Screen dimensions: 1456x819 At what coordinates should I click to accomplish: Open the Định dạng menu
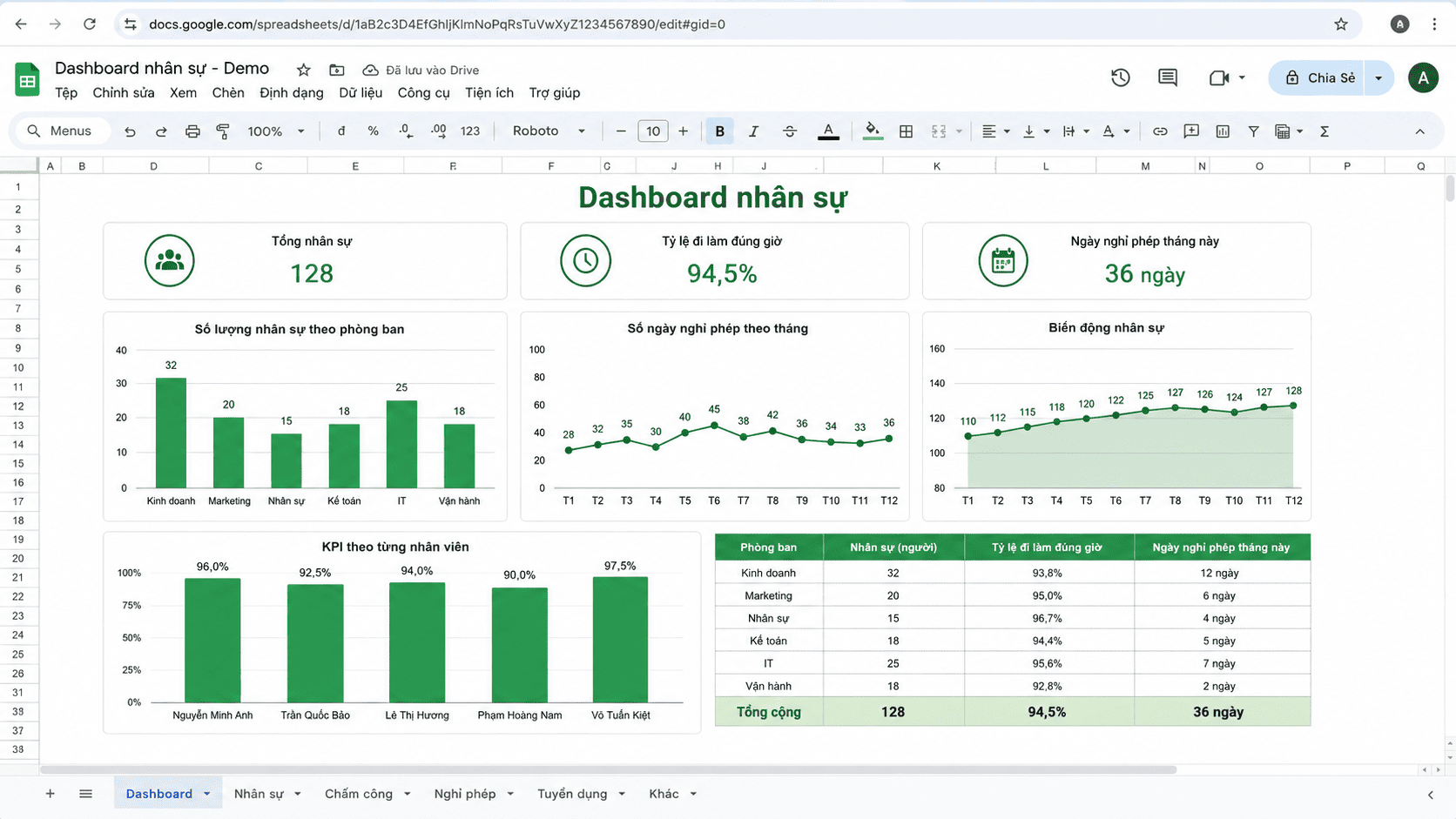[x=292, y=93]
